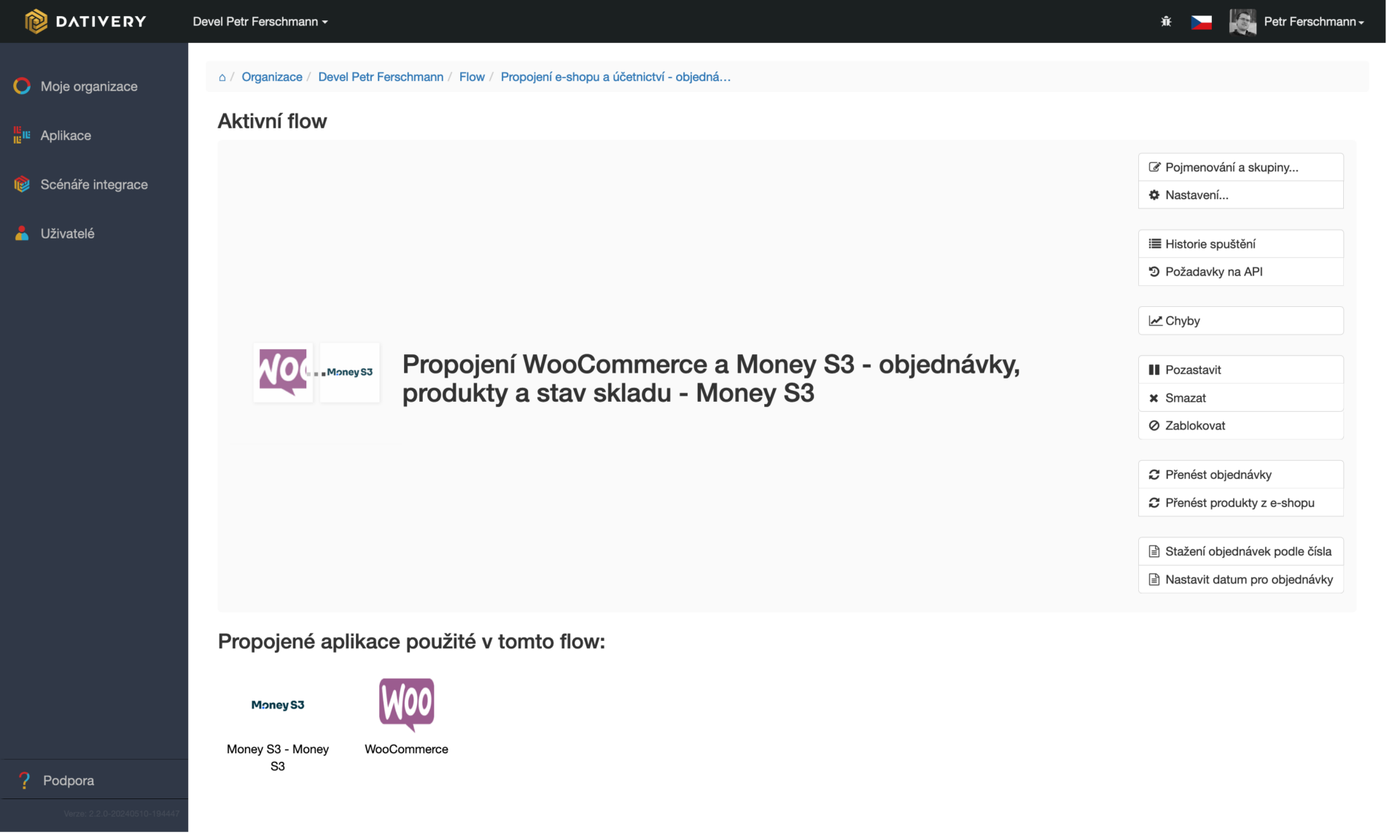Screen dimensions: 1400x840
Task: Expand Devel Petr Ferschmann organization dropdown
Action: pos(260,22)
